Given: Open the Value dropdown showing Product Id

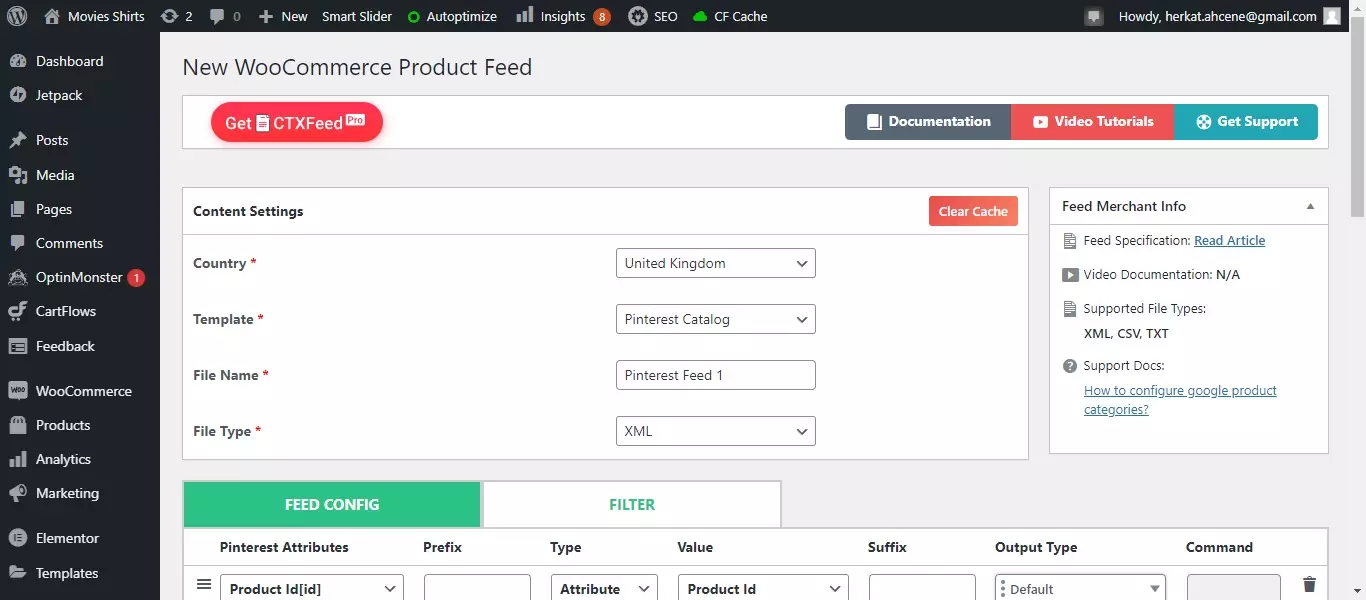Looking at the screenshot, I should (763, 588).
